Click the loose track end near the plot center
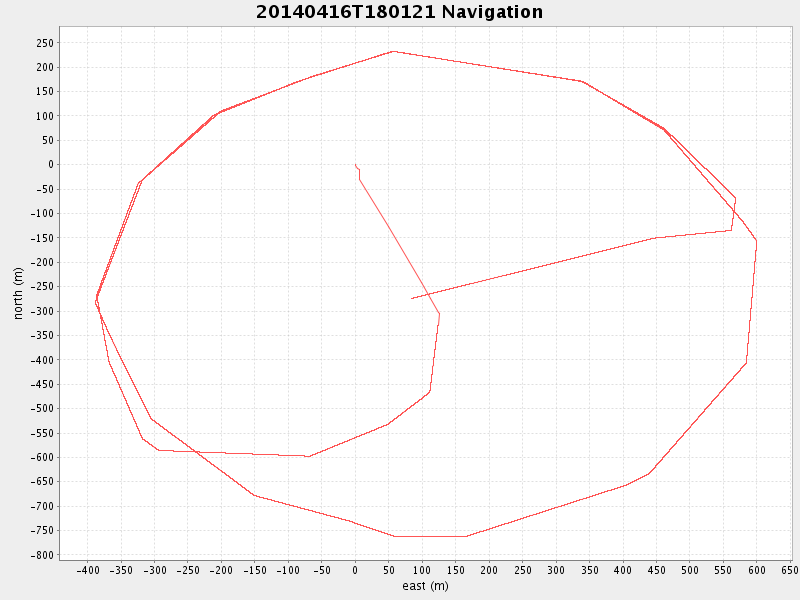Viewport: 800px width, 600px height. (411, 298)
